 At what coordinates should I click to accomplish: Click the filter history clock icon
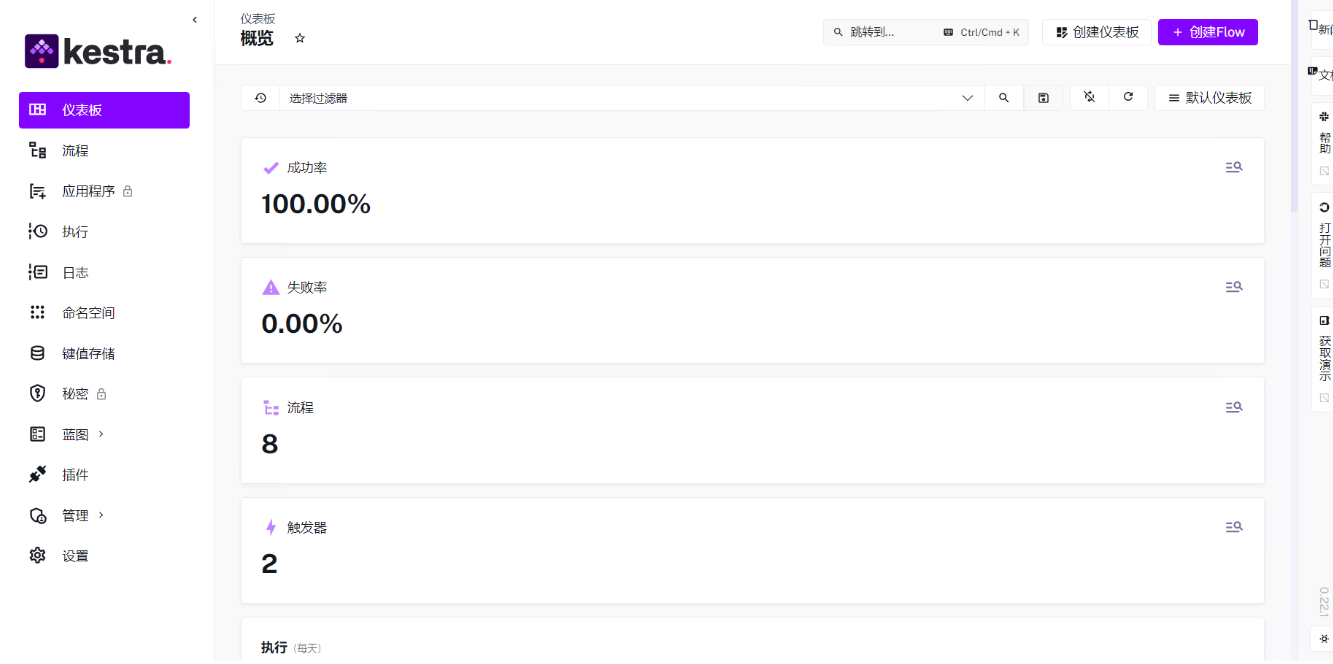tap(260, 98)
